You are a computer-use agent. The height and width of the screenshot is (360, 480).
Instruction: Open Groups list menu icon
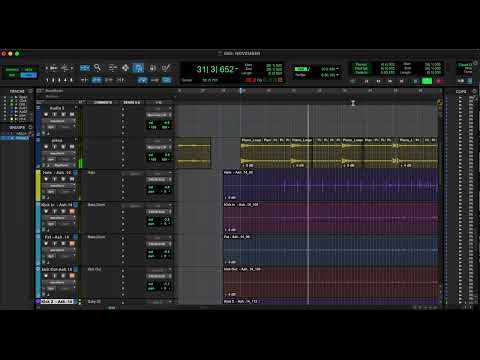[31, 127]
